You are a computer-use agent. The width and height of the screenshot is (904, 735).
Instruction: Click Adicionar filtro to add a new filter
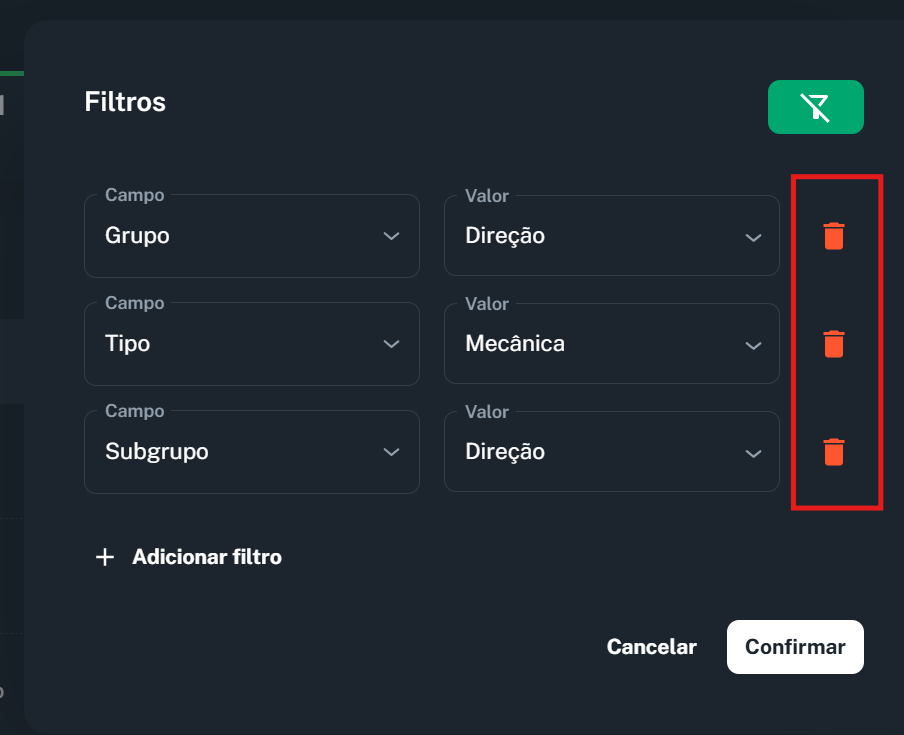[206, 557]
